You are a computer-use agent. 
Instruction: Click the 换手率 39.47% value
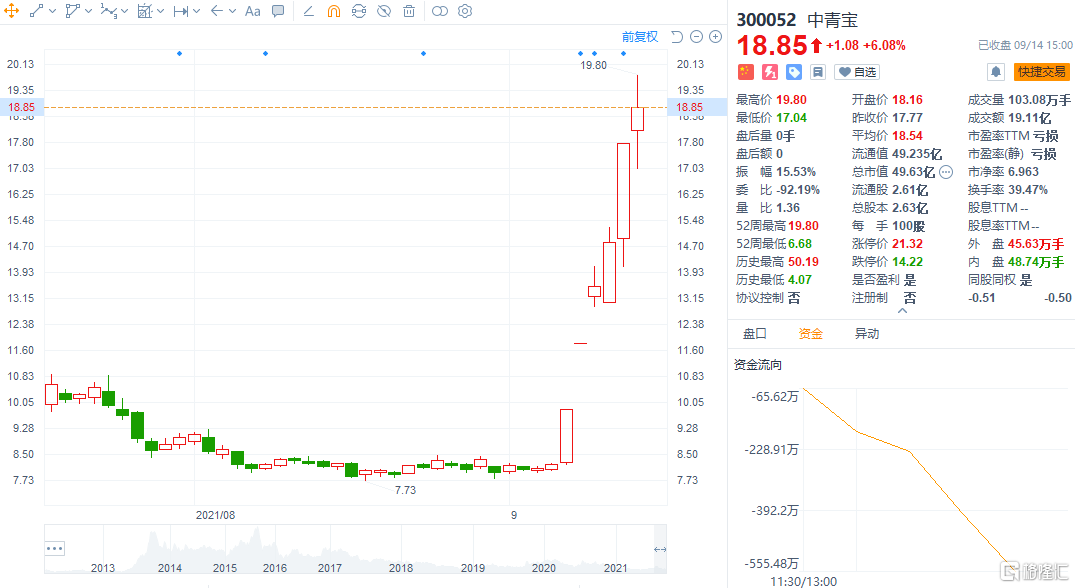(x=1028, y=190)
